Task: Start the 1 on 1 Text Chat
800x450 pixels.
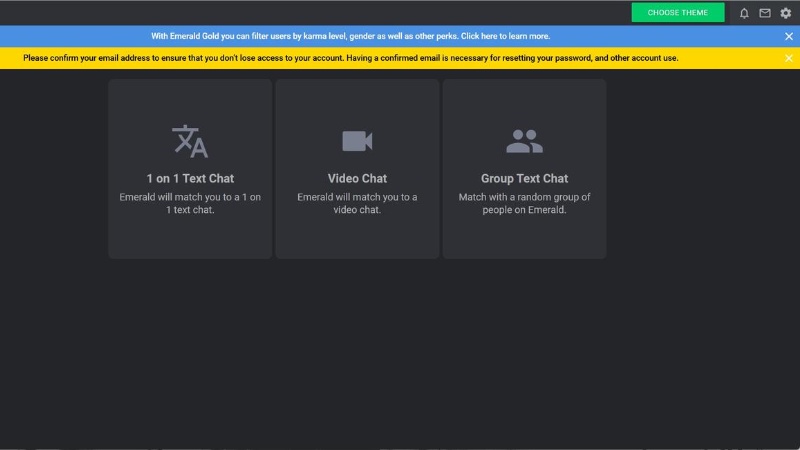Action: click(190, 168)
